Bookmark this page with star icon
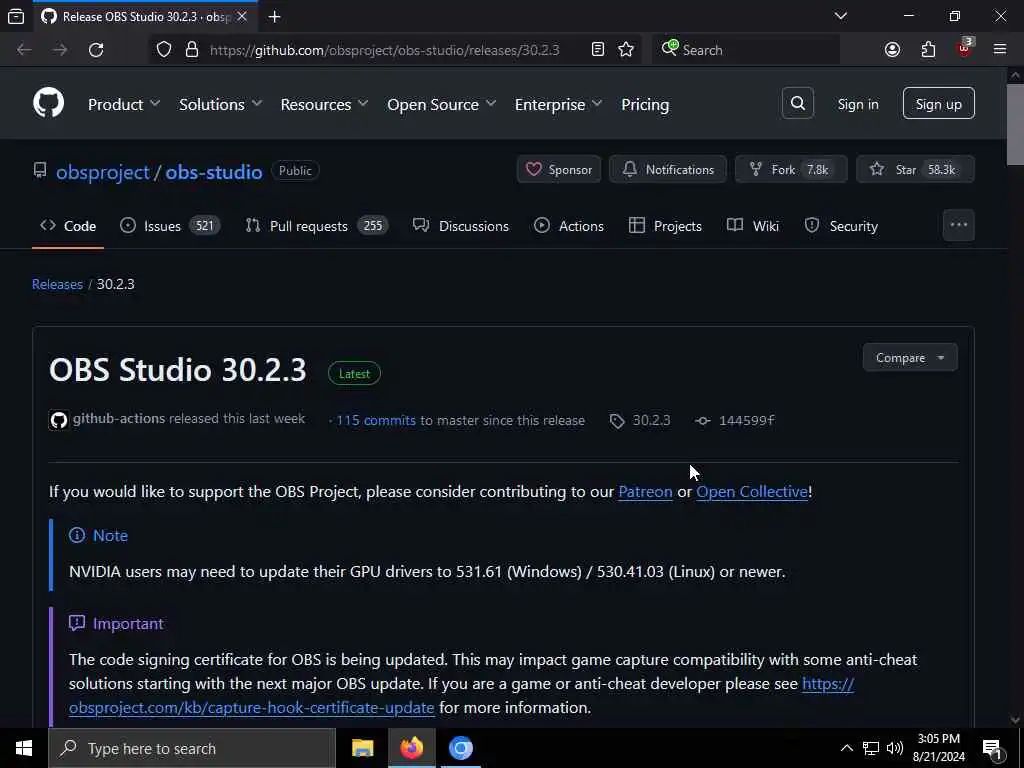The height and width of the screenshot is (768, 1024). [x=626, y=50]
